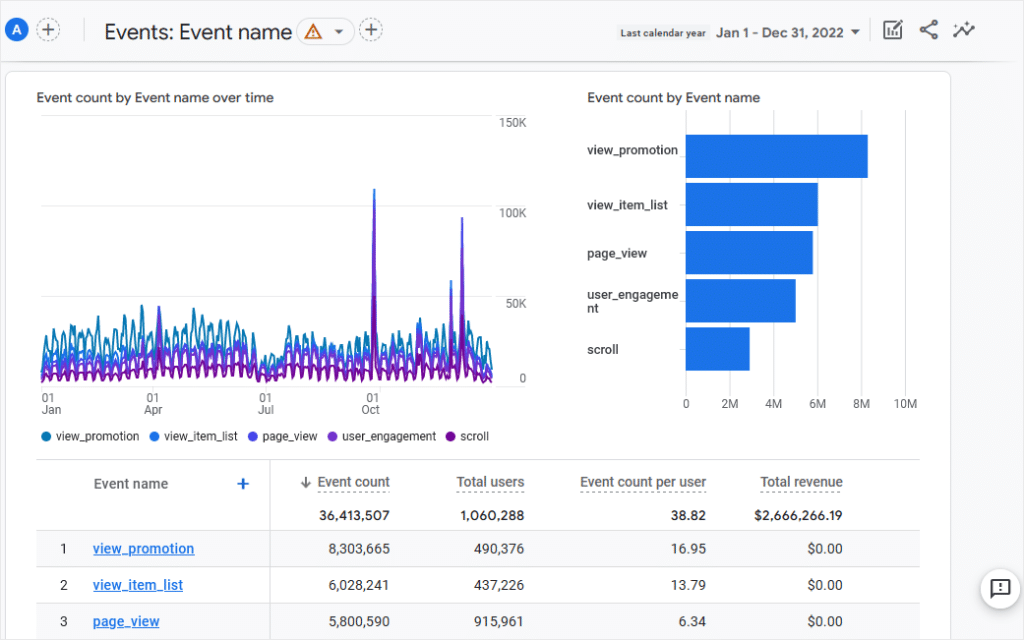This screenshot has height=640, width=1024.
Task: Toggle page_view series in the chart legend
Action: (283, 436)
